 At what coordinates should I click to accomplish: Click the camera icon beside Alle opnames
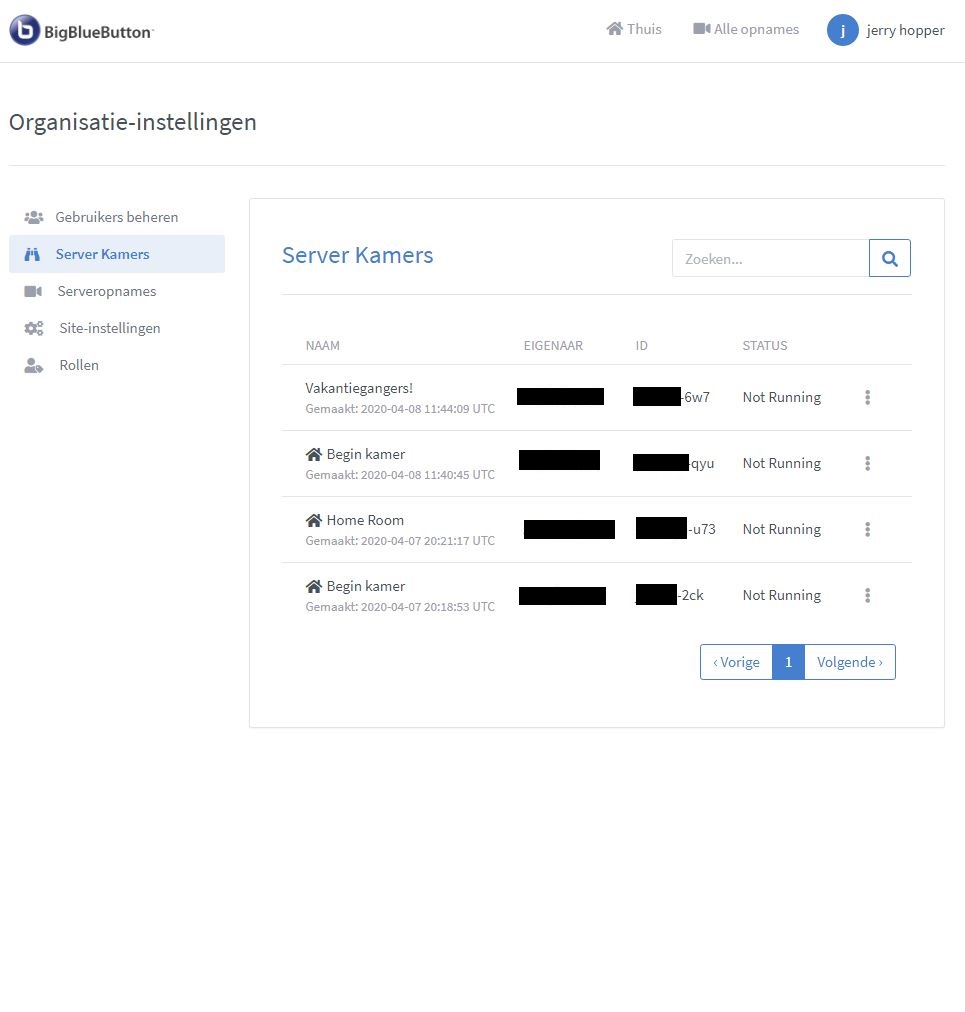[701, 29]
